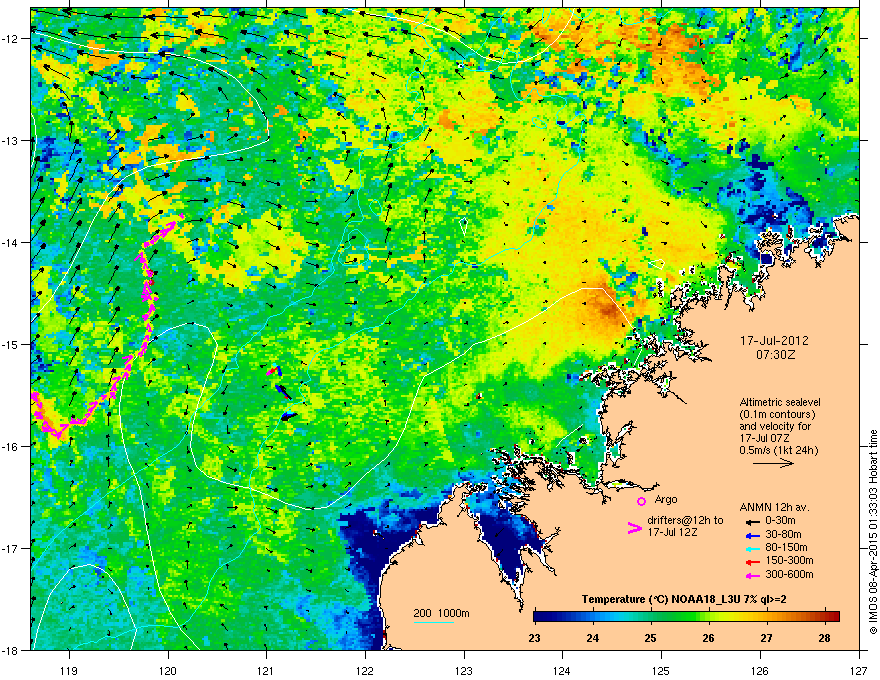This screenshot has width=880, height=680.
Task: Click longitude label 119 on bottom axis
Action: [x=69, y=670]
